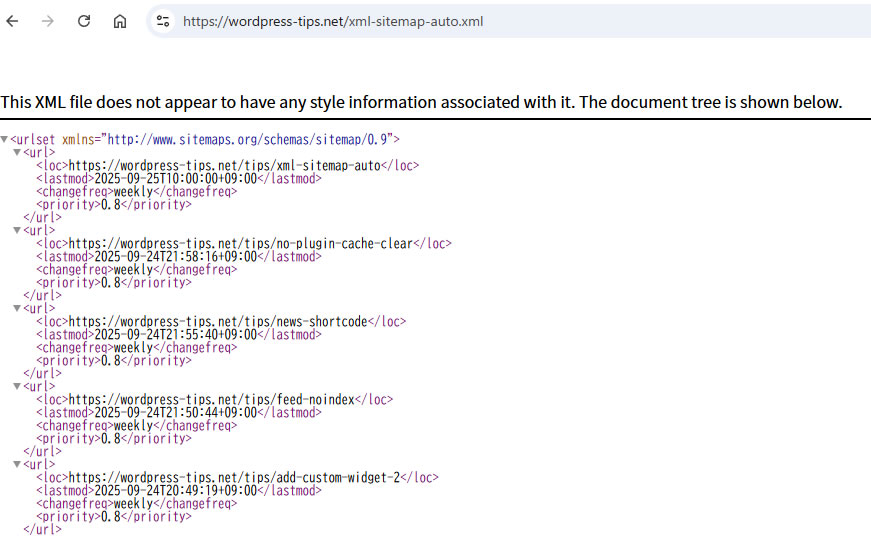Image resolution: width=871 pixels, height=536 pixels.
Task: Click the browser Back arrow
Action: point(13,21)
